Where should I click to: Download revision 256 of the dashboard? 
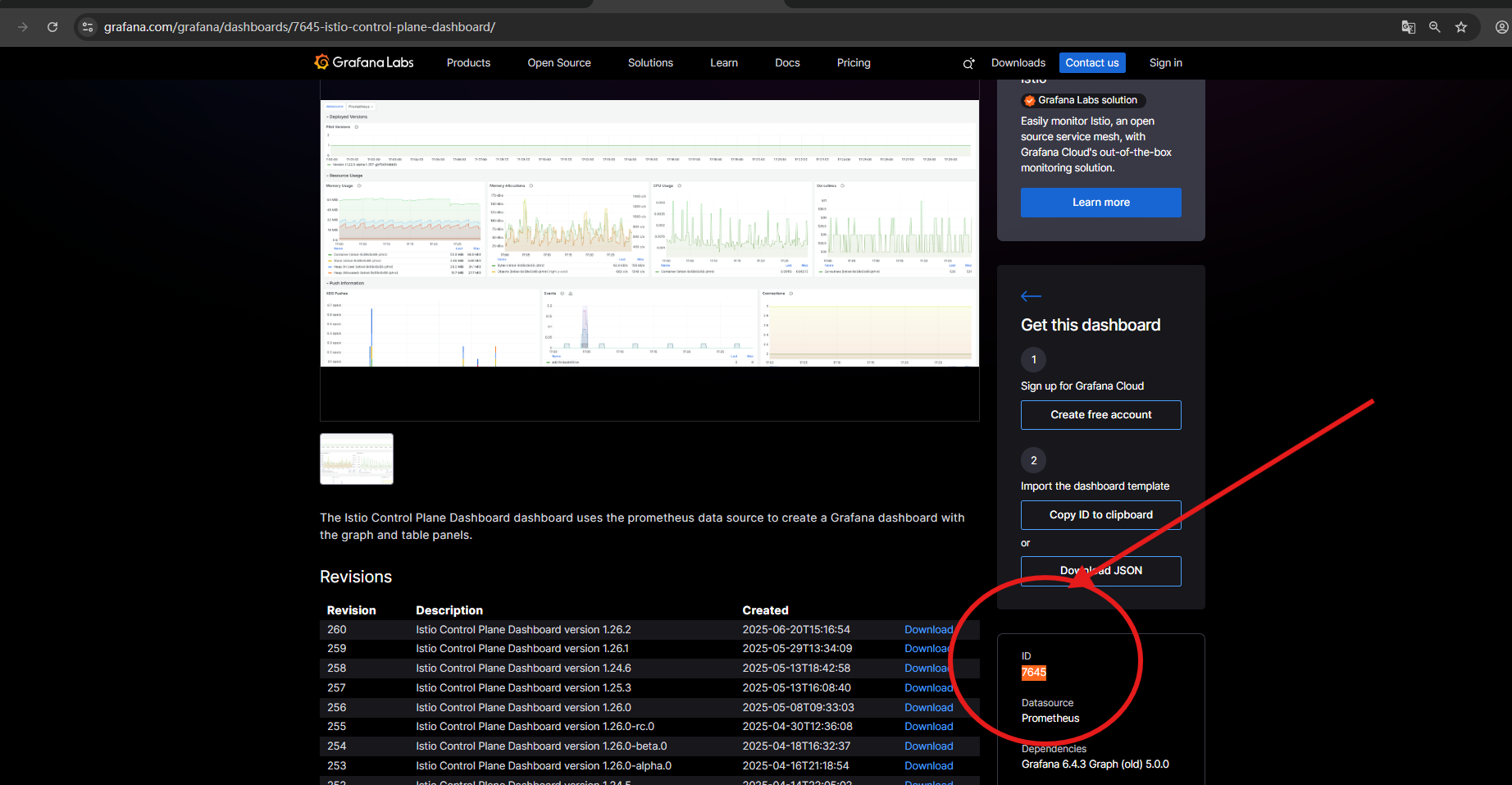pyautogui.click(x=928, y=708)
